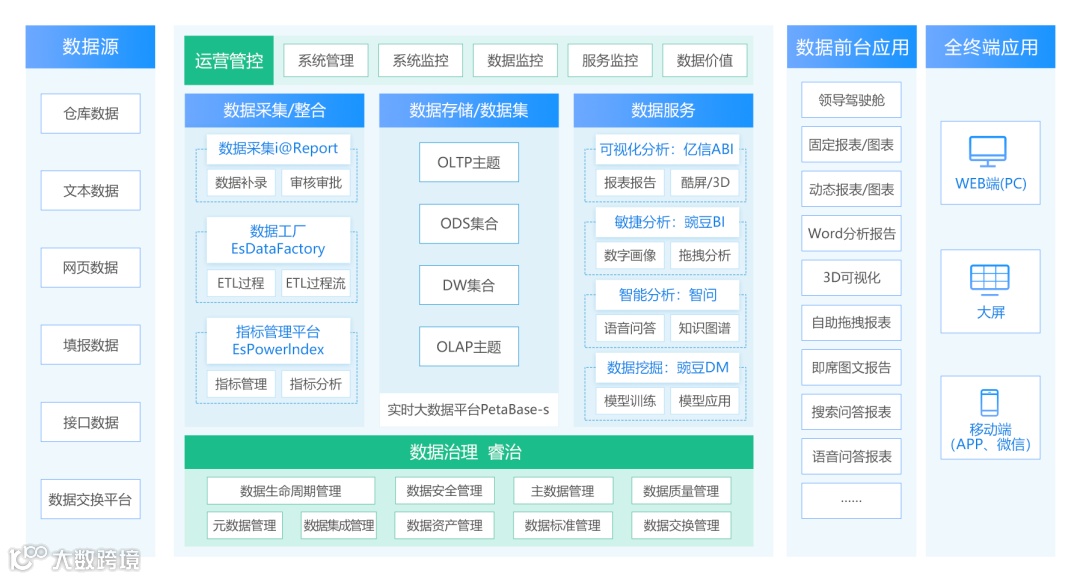The width and height of the screenshot is (1080, 579).
Task: Click the 移动端 phone icon
Action: click(990, 403)
